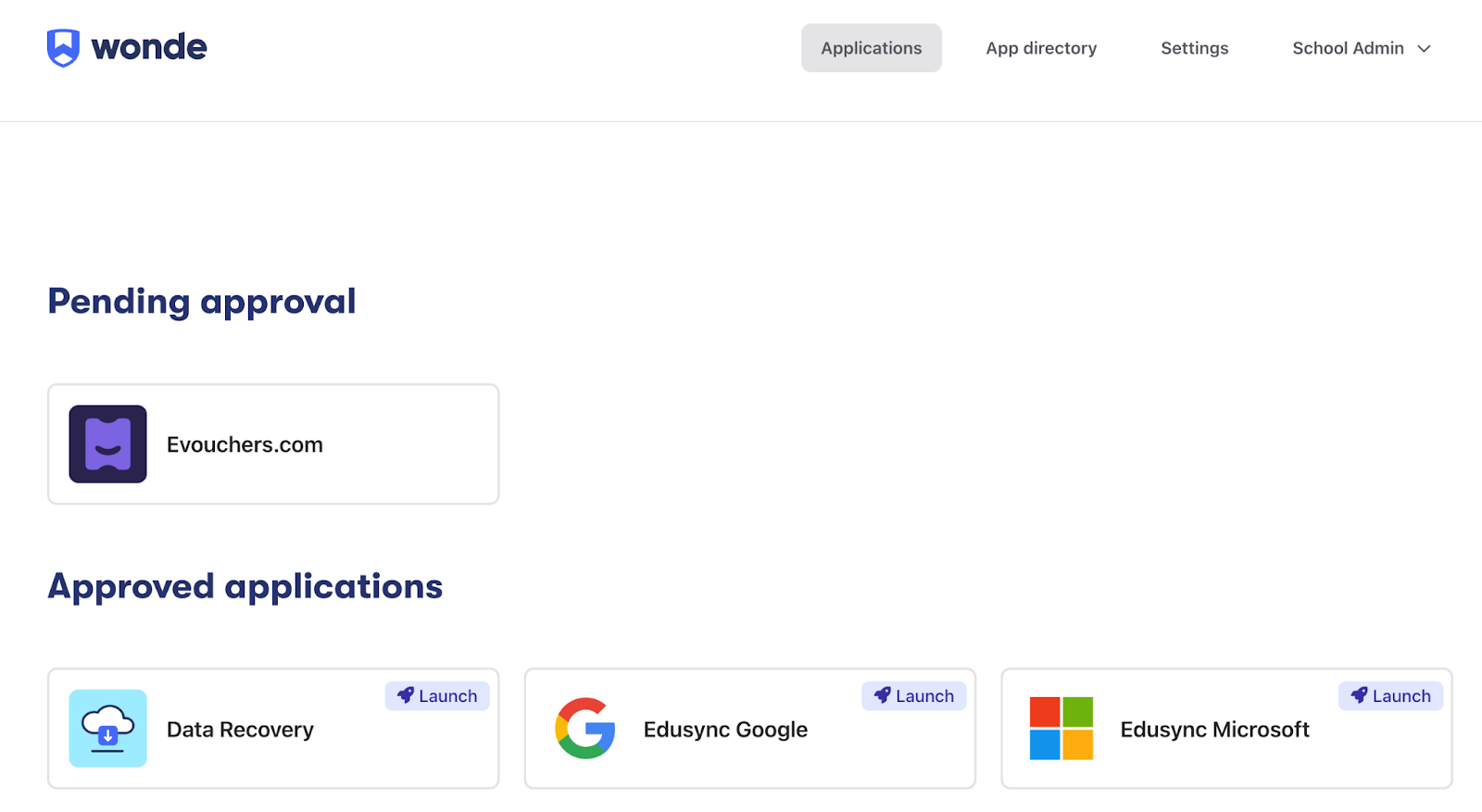Image resolution: width=1482 pixels, height=812 pixels.
Task: Click the Wonde shield logo icon
Action: coord(63,47)
